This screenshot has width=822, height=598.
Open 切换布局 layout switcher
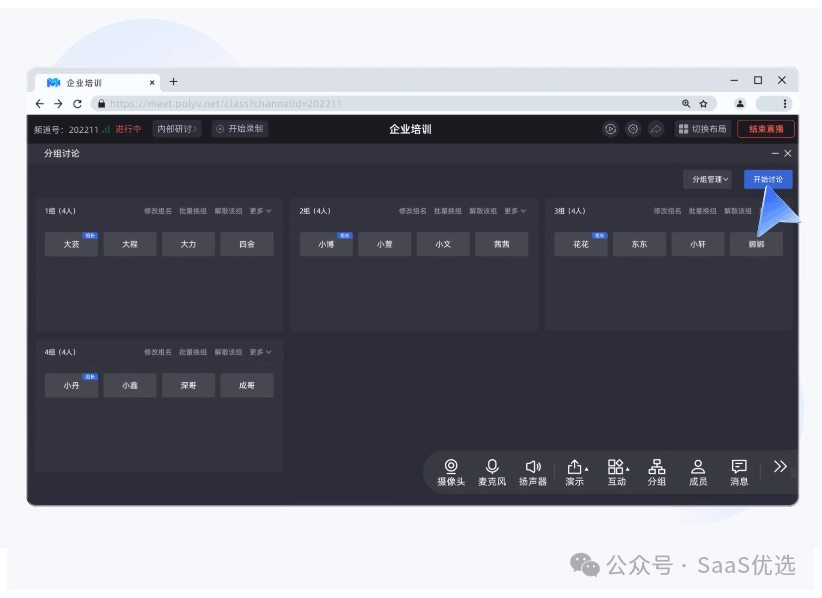point(703,128)
